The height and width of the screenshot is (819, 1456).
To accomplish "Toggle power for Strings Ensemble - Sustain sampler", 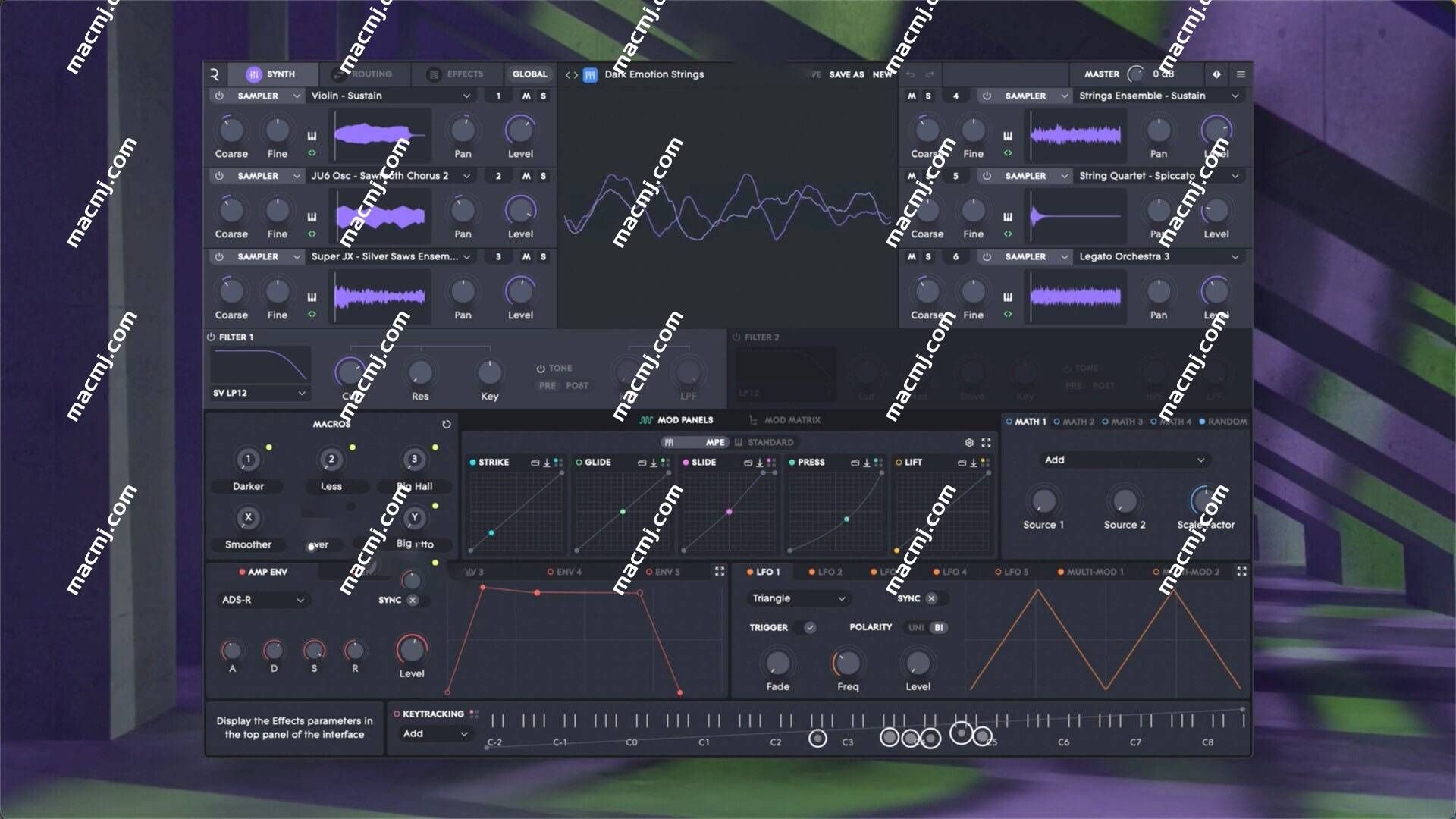I will pyautogui.click(x=987, y=96).
